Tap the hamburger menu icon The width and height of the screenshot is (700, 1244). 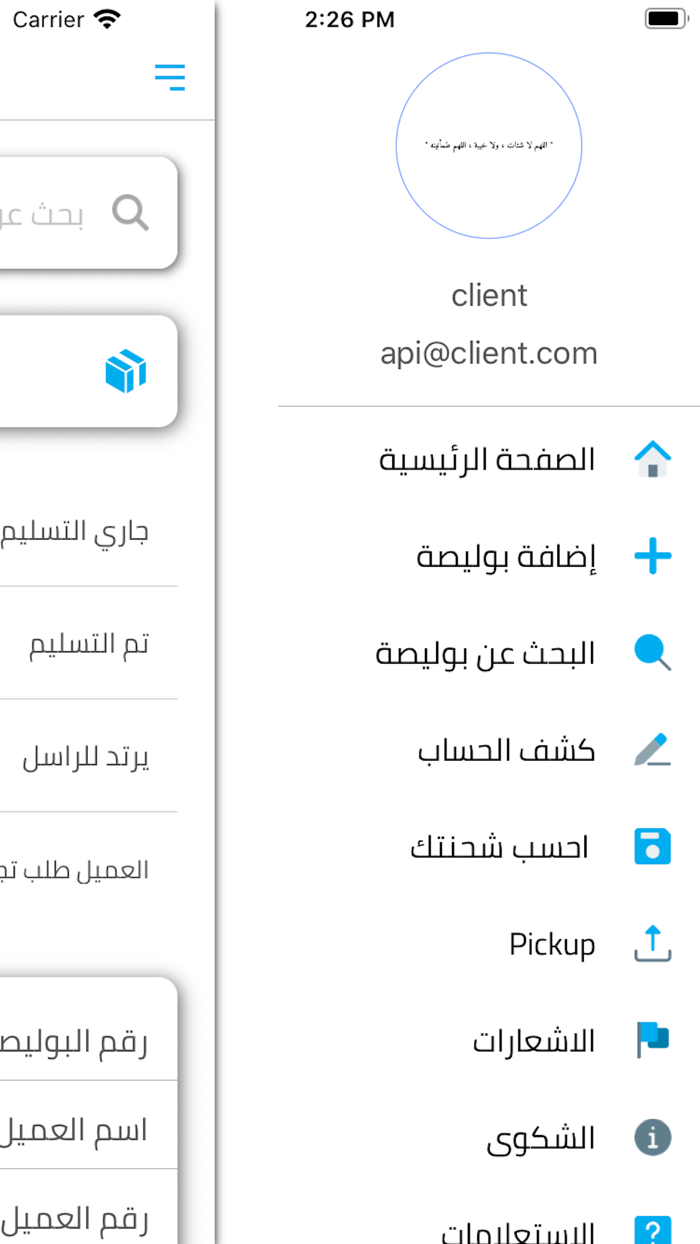(x=170, y=77)
